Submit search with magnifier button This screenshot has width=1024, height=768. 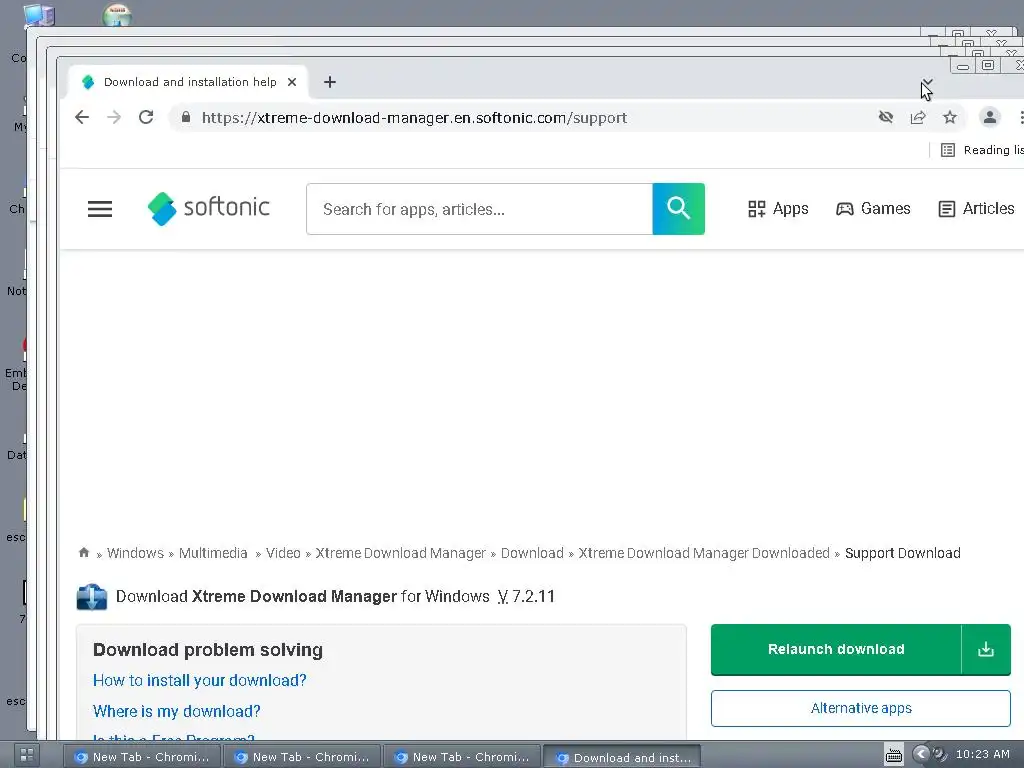pos(678,209)
